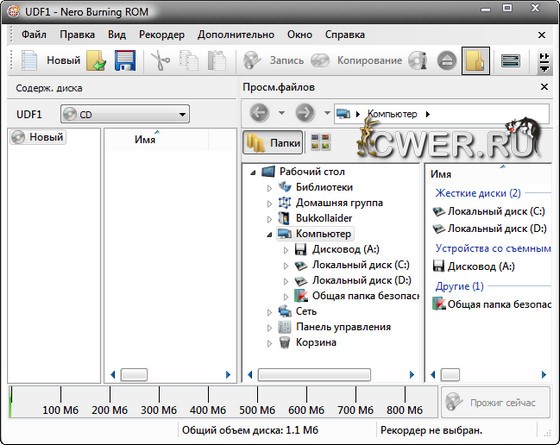This screenshot has height=445, width=560.
Task: Collapse the Рабочий стол tree node
Action: 253,172
